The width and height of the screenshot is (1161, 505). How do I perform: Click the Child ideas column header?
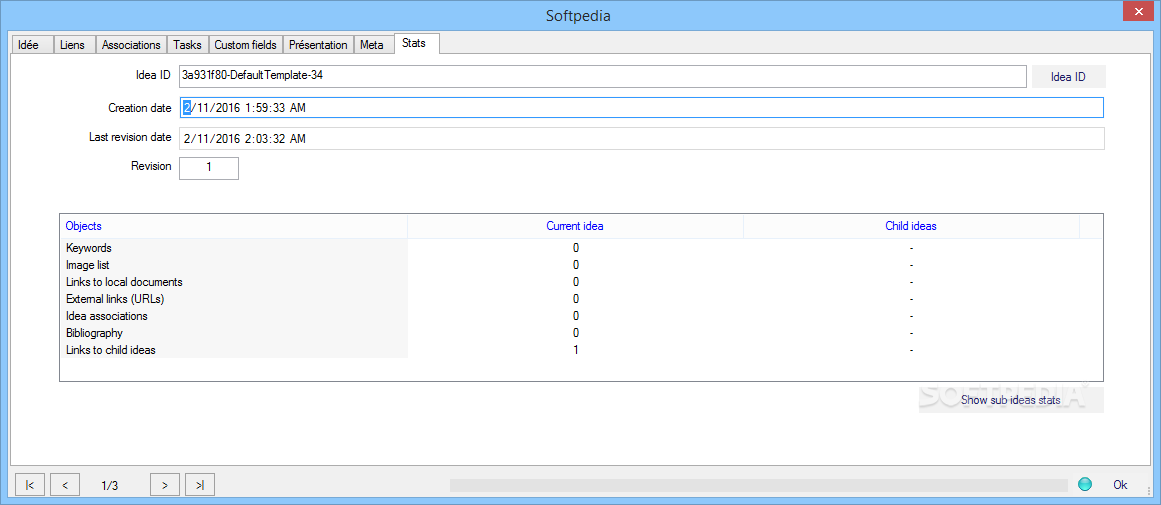911,226
